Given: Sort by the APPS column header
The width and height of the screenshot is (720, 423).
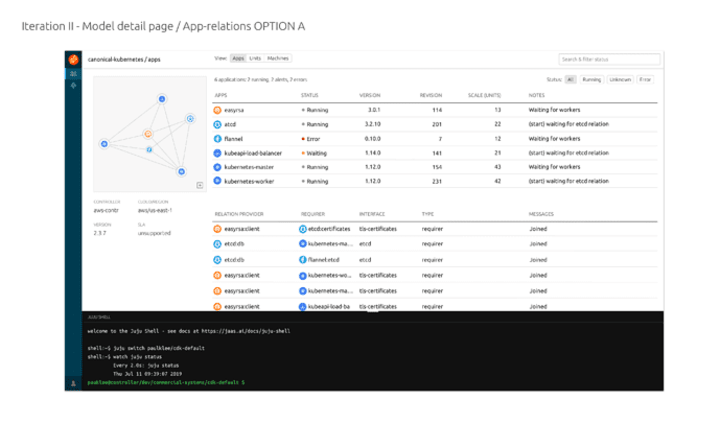Looking at the screenshot, I should (x=221, y=95).
